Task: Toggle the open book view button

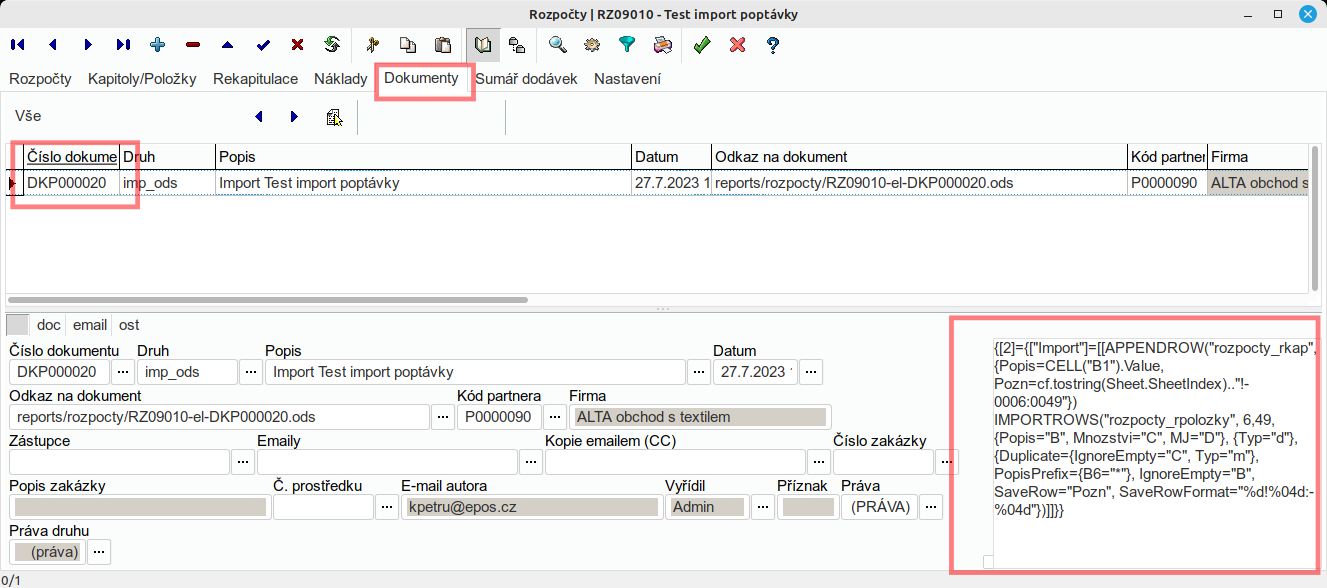Action: tap(483, 45)
